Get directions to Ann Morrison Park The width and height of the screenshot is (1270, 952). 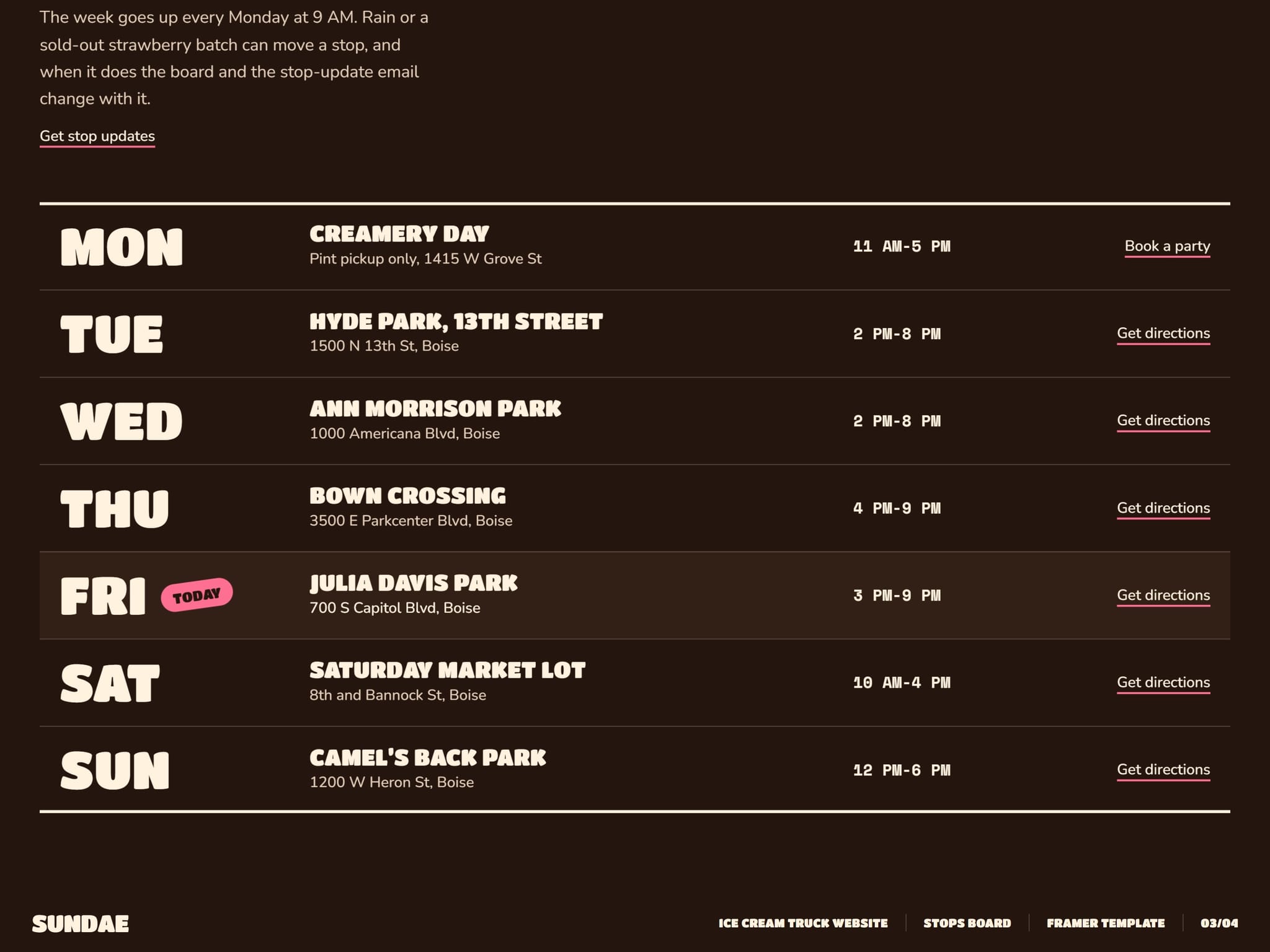click(x=1163, y=421)
